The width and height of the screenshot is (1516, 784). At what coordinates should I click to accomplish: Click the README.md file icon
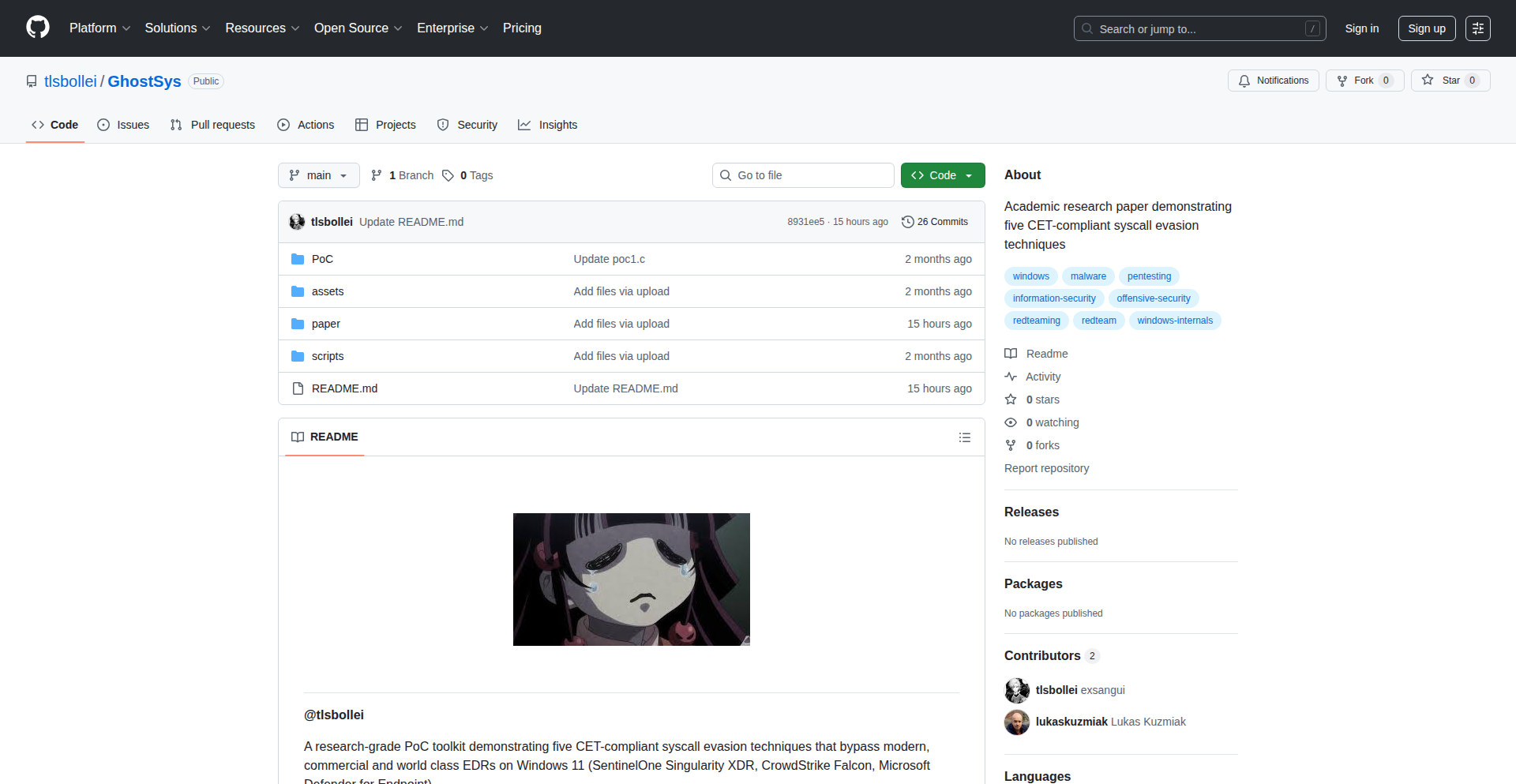298,388
